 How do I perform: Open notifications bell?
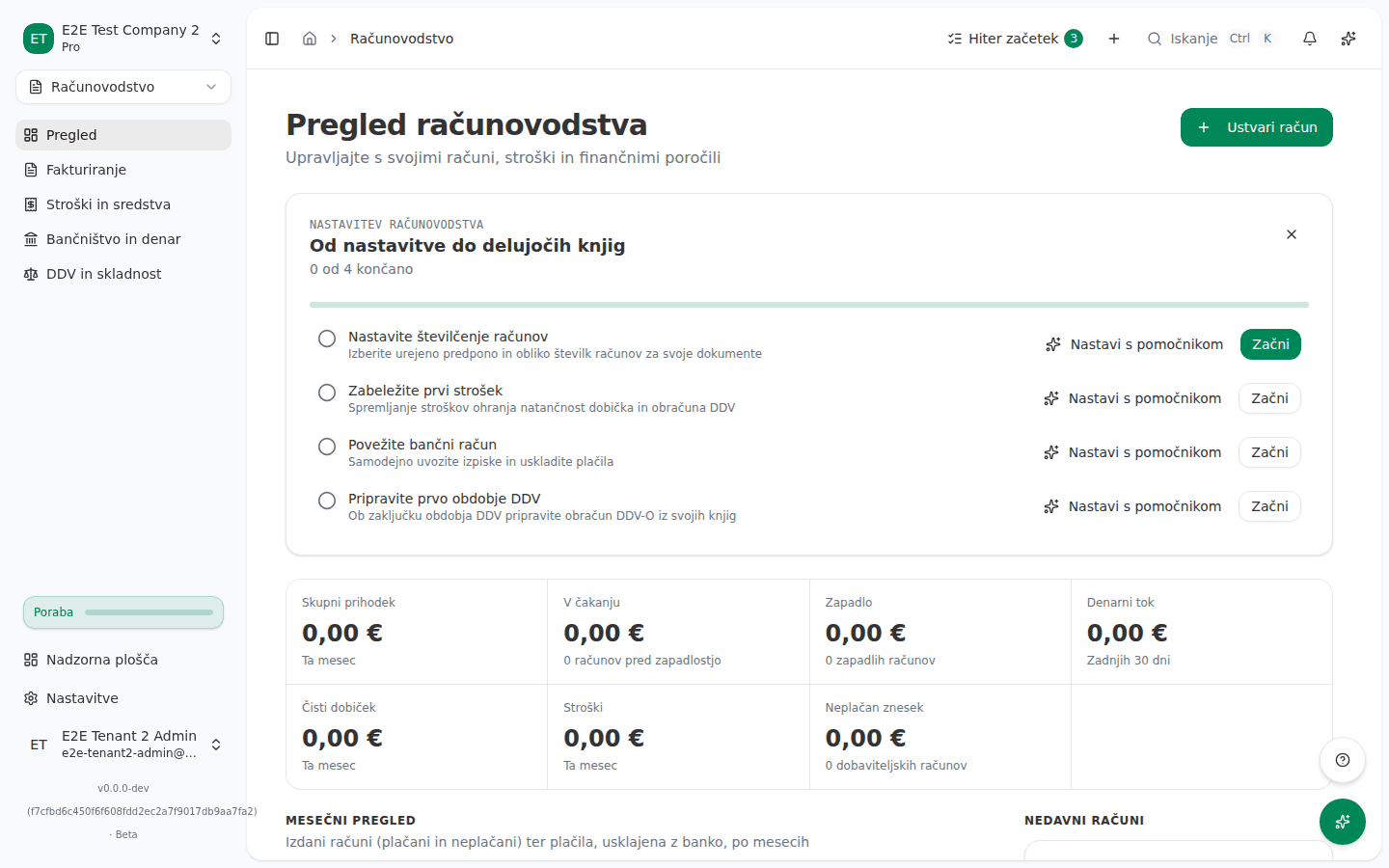1310,39
